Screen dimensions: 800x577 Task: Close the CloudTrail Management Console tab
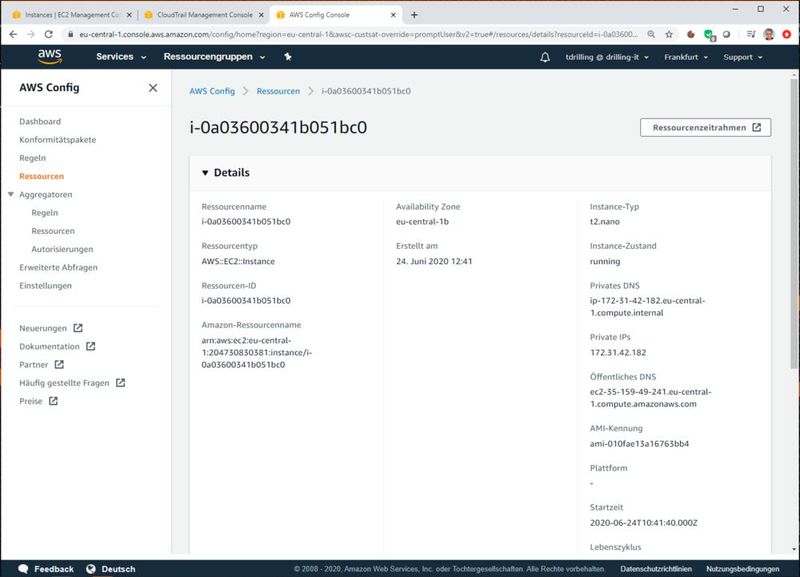click(x=261, y=15)
